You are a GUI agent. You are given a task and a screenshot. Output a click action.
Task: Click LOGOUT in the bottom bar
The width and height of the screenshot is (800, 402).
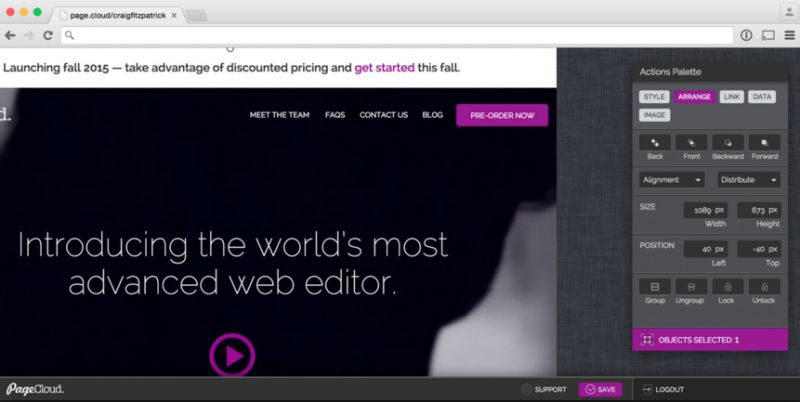coord(663,389)
